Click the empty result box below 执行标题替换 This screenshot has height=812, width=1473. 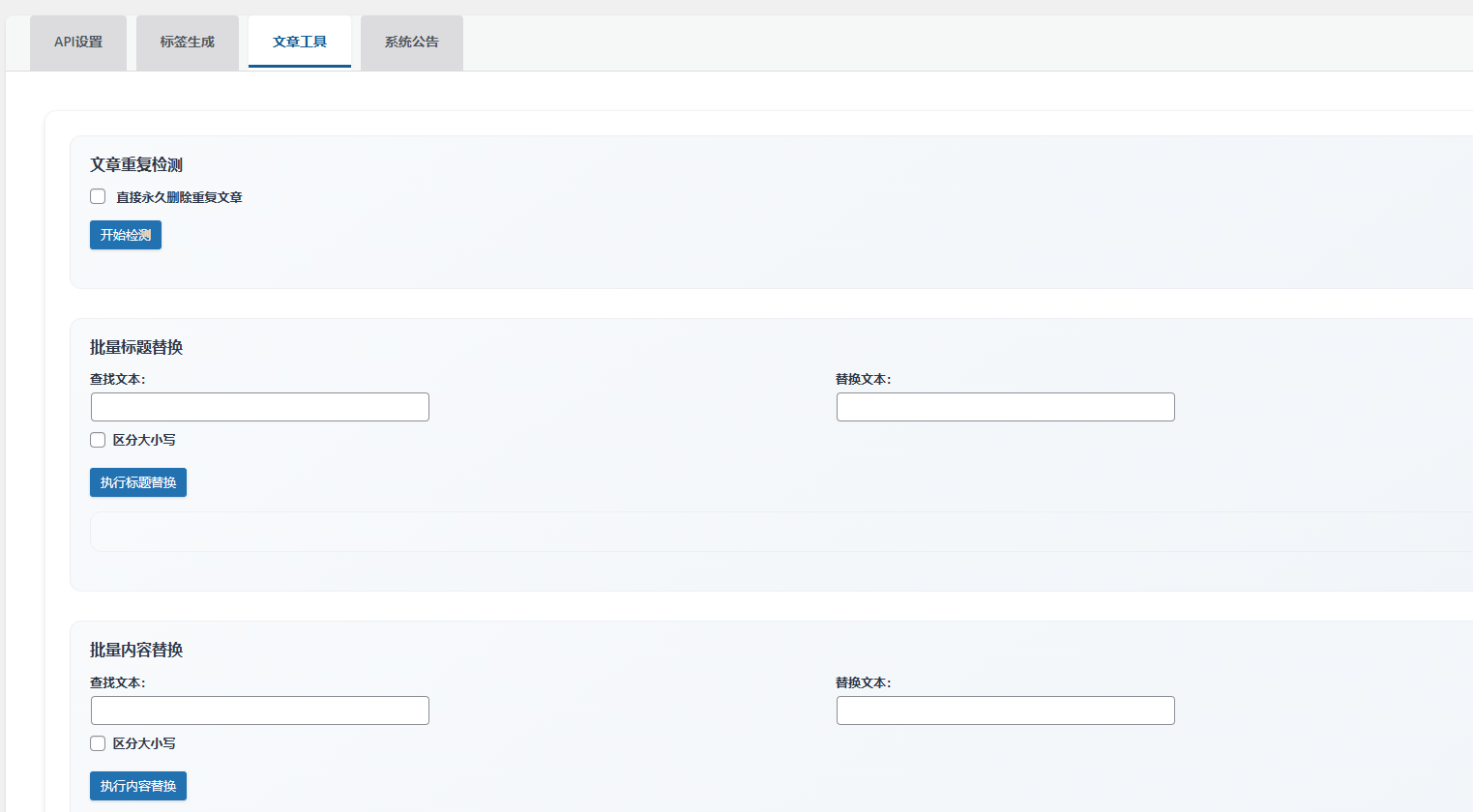tap(774, 532)
